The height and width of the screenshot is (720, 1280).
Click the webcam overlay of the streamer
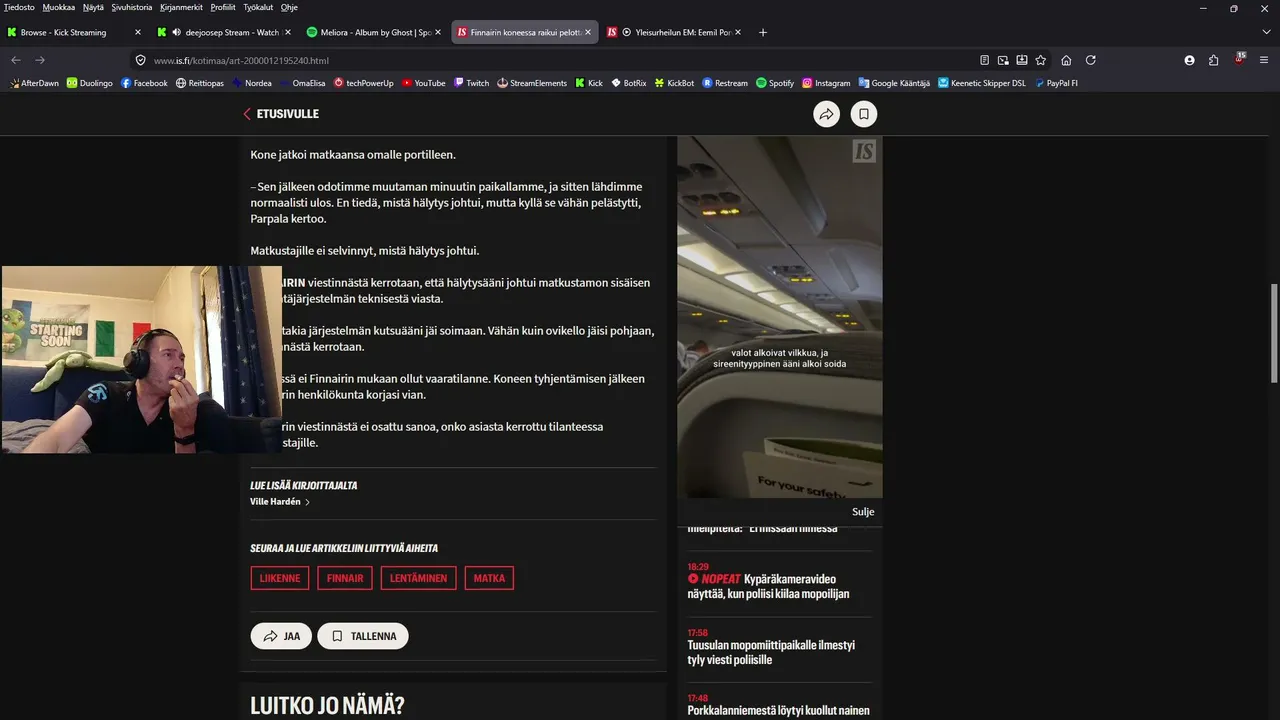[141, 359]
